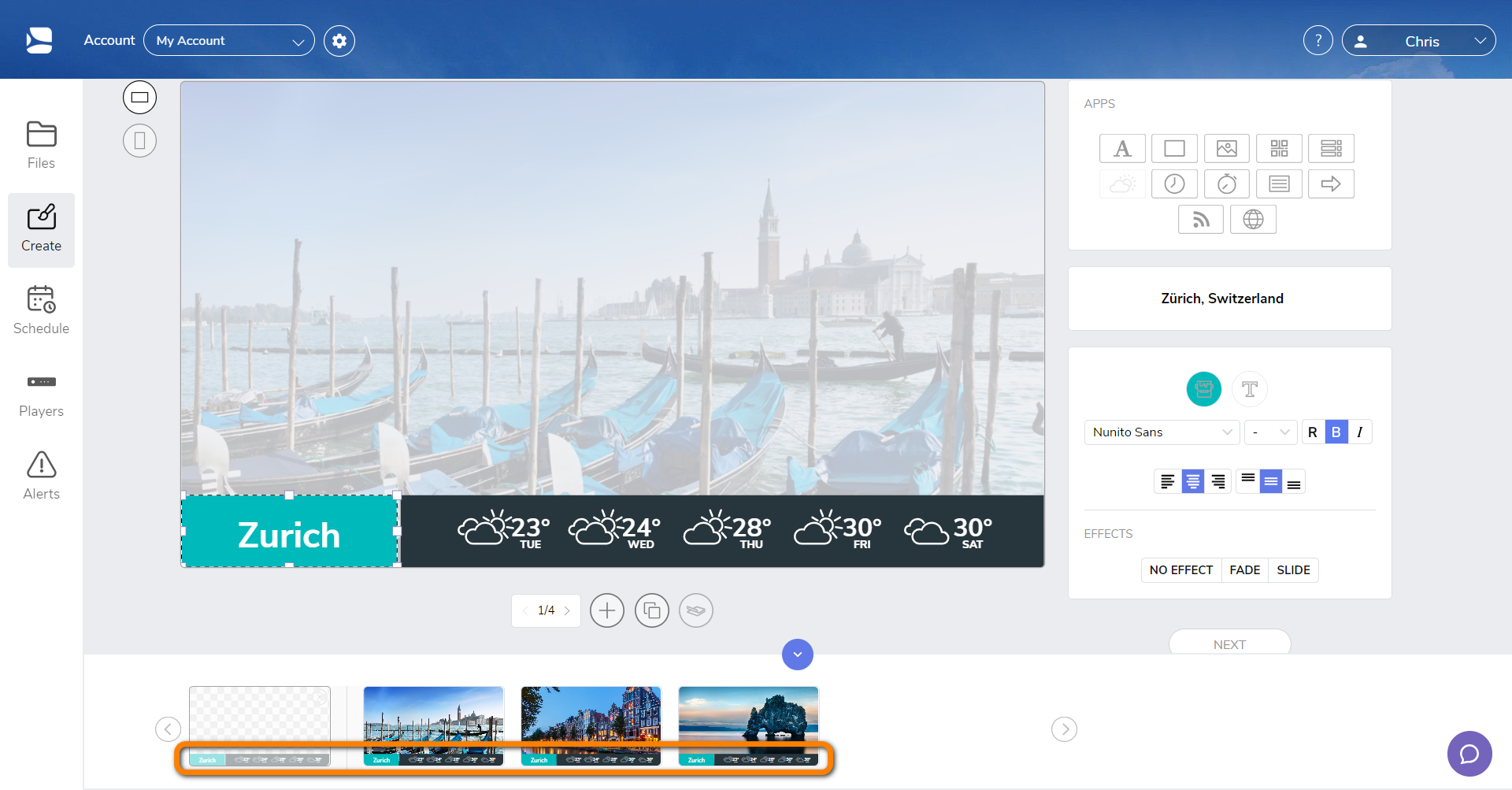This screenshot has width=1512, height=790.
Task: Select the Image app icon
Action: point(1226,148)
